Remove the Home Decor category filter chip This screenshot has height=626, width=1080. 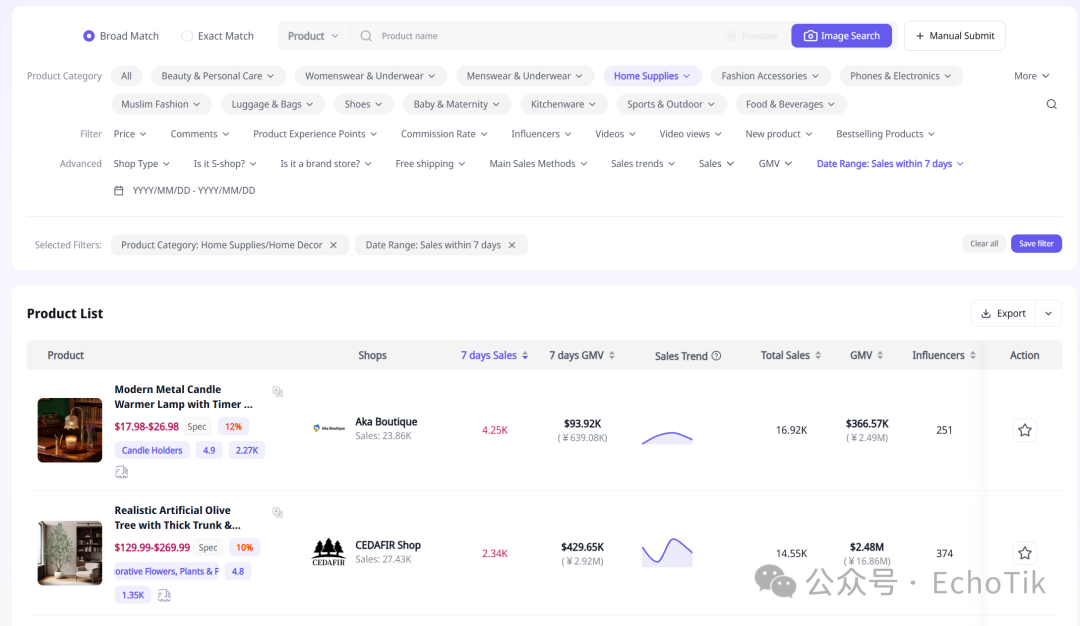[x=333, y=245]
